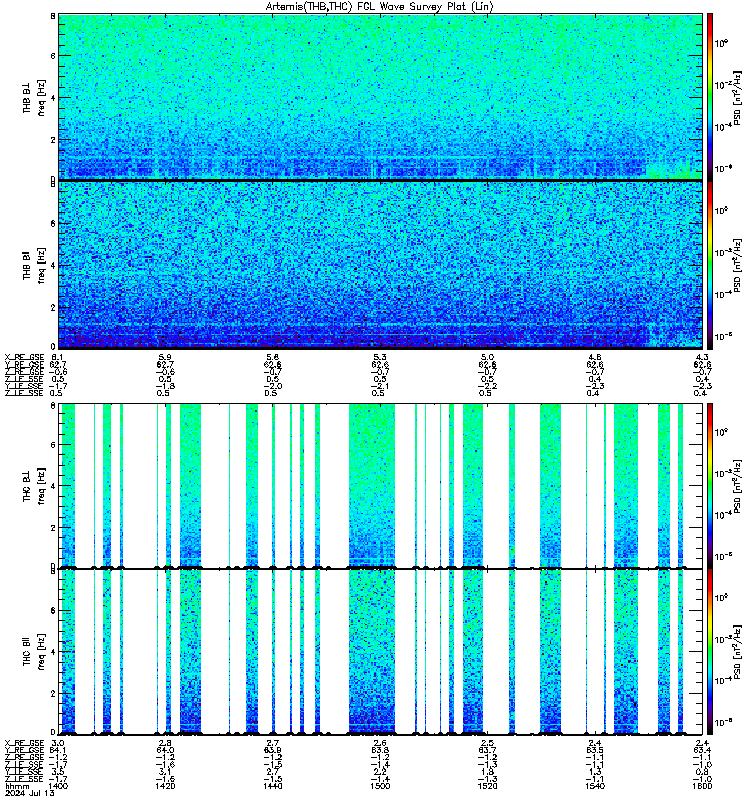Click the THB X_RE_GSE value 4.3
Image resolution: width=750 pixels, height=800 pixels.
pyautogui.click(x=702, y=357)
